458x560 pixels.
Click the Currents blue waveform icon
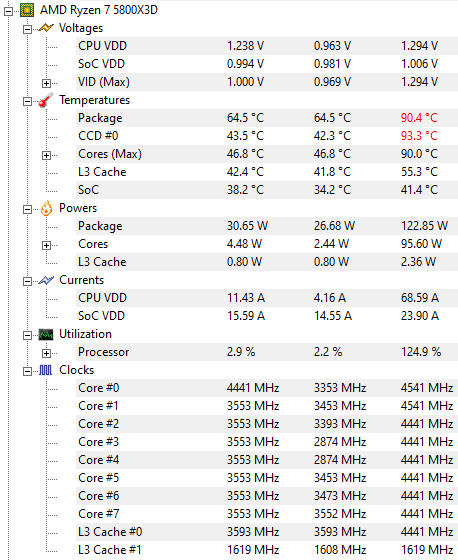point(46,280)
